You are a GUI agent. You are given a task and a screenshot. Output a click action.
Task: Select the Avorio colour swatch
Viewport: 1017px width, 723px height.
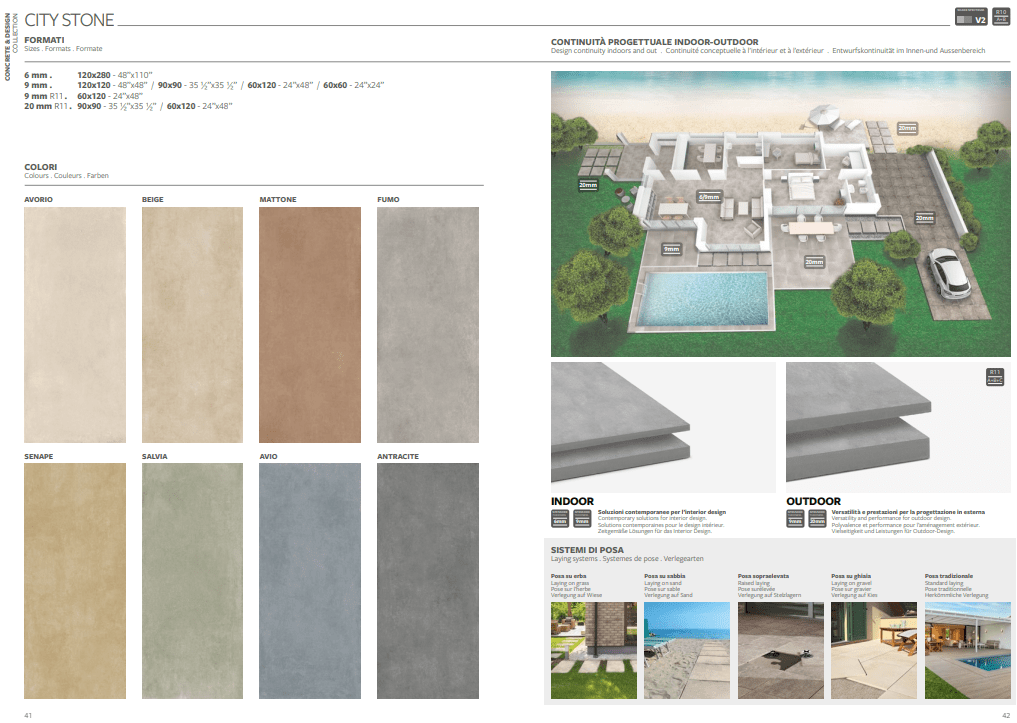[75, 324]
